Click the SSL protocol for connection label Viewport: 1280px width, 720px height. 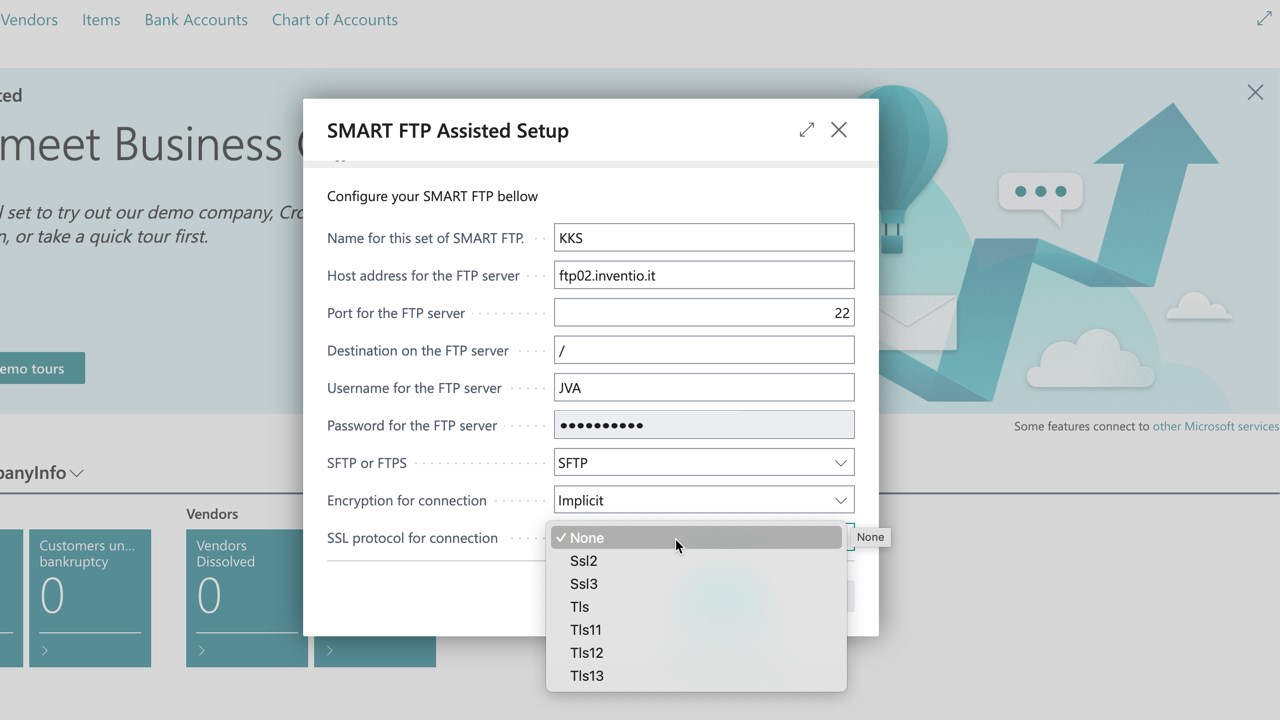click(x=412, y=538)
